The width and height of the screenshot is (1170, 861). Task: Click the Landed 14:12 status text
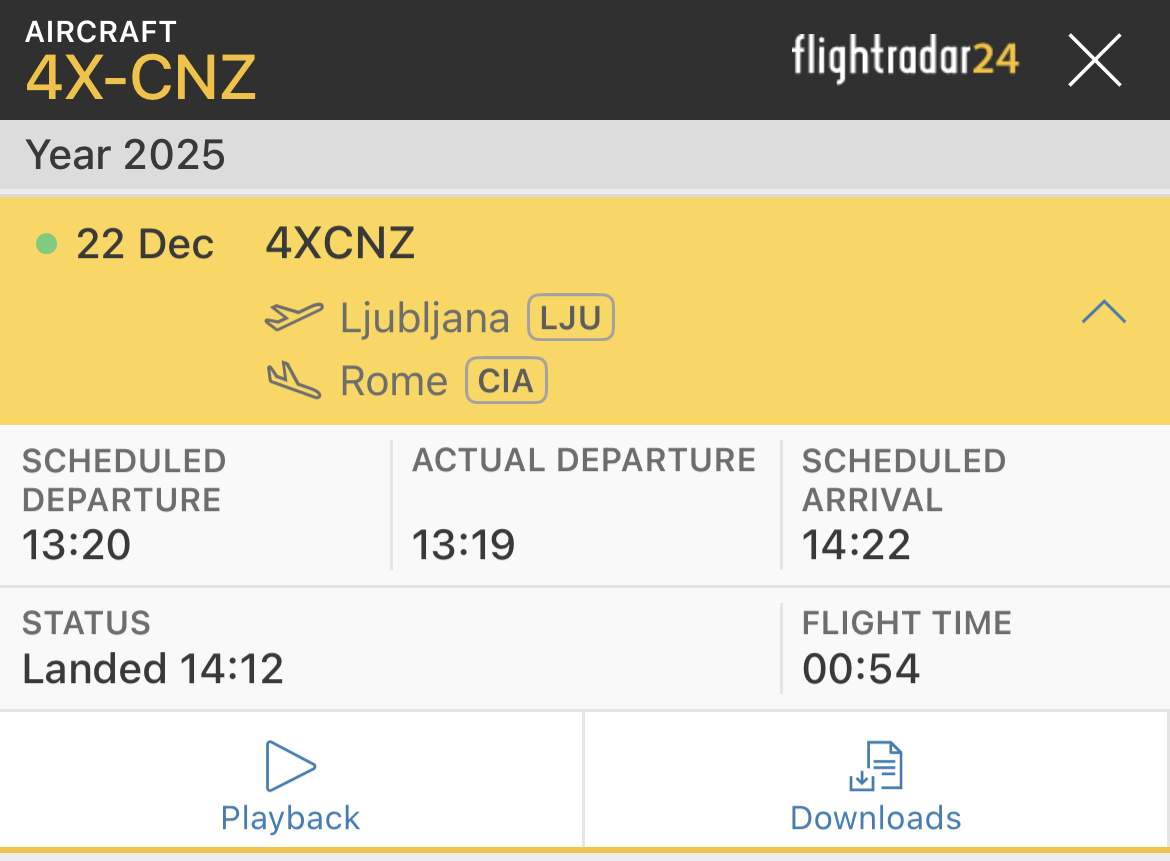(x=153, y=668)
